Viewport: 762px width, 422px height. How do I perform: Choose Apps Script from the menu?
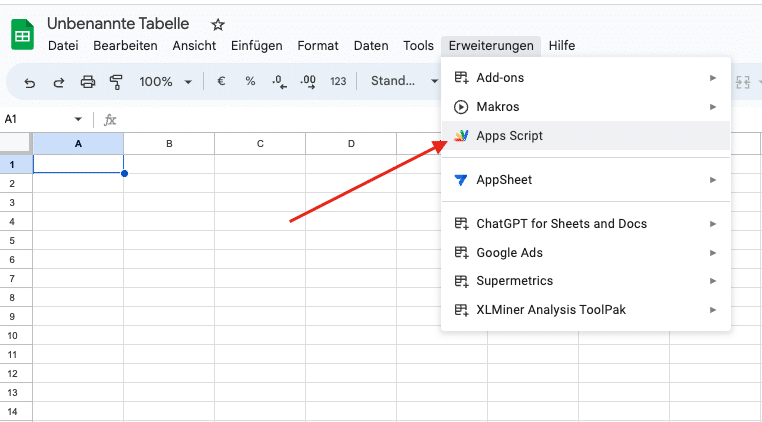(586, 136)
